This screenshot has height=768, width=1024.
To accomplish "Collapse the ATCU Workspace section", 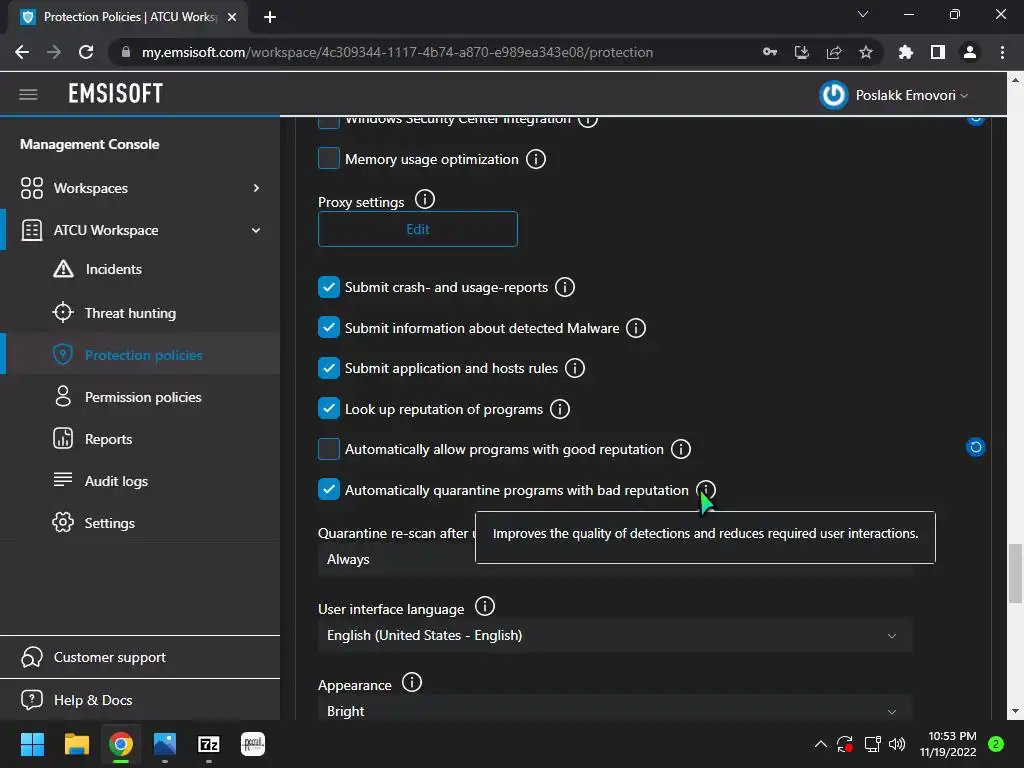I will click(256, 231).
